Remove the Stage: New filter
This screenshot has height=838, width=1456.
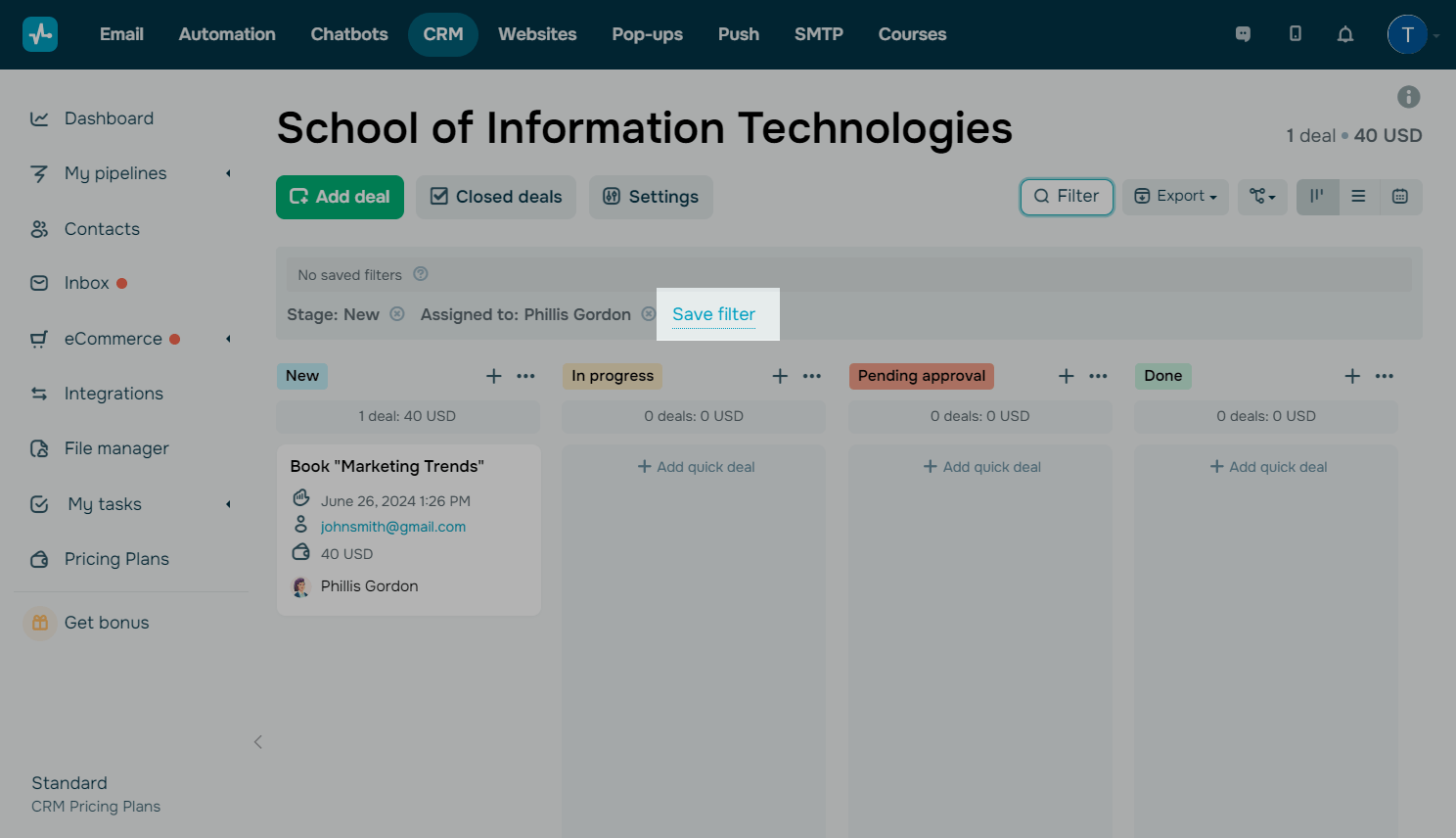pyautogui.click(x=397, y=314)
